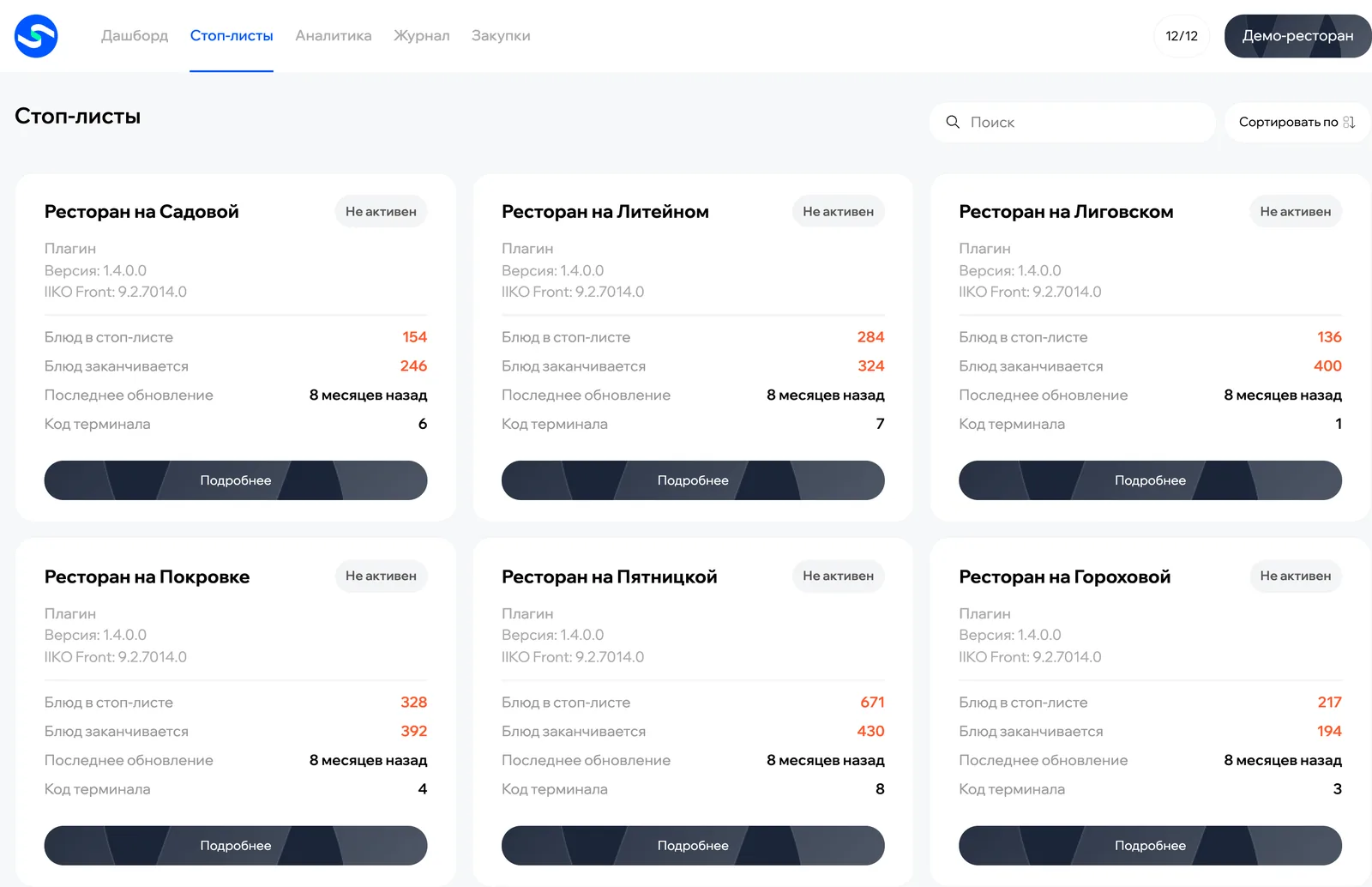Go to Закупки tab
The height and width of the screenshot is (887, 1372).
501,36
